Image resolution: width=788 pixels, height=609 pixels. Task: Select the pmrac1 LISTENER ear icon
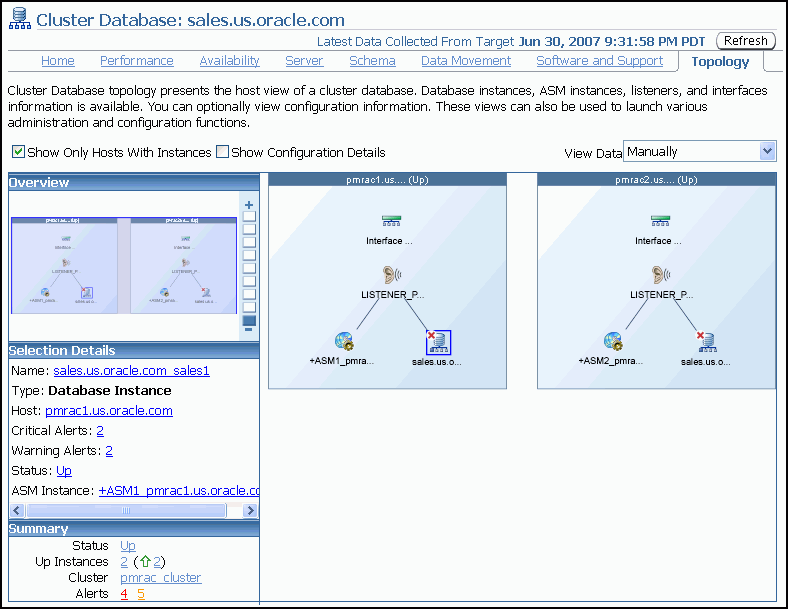pyautogui.click(x=388, y=274)
